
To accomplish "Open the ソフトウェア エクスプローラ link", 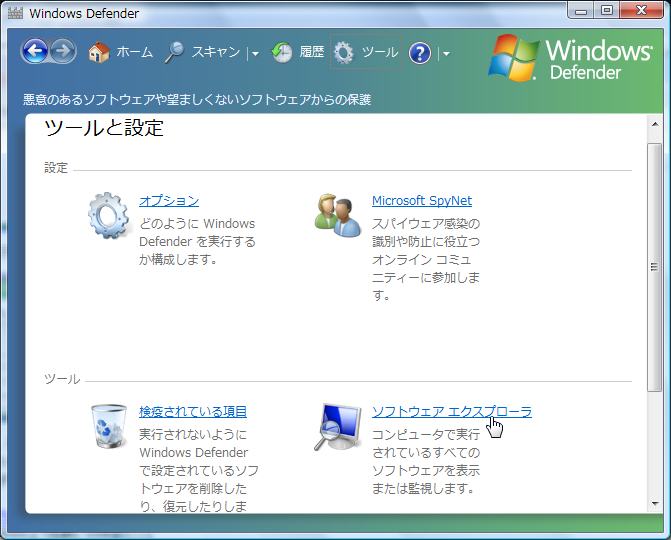I will point(452,411).
